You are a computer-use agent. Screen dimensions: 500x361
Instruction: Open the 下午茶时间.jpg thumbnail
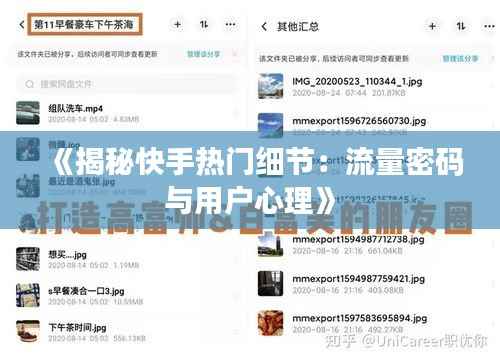(x=28, y=331)
